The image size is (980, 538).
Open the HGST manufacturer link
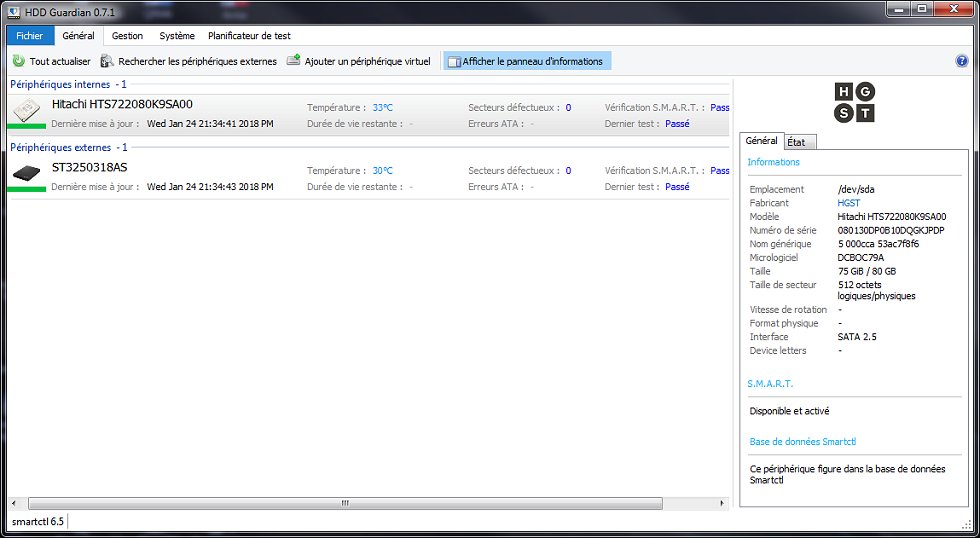[848, 203]
